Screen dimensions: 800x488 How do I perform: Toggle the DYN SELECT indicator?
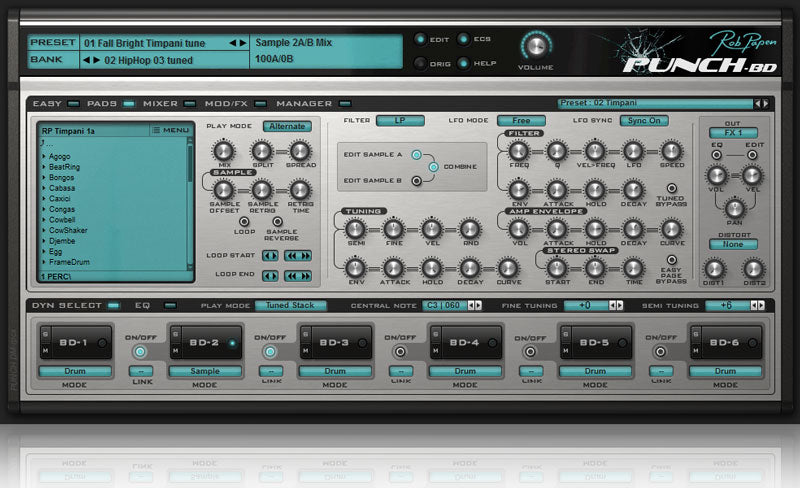(x=114, y=305)
